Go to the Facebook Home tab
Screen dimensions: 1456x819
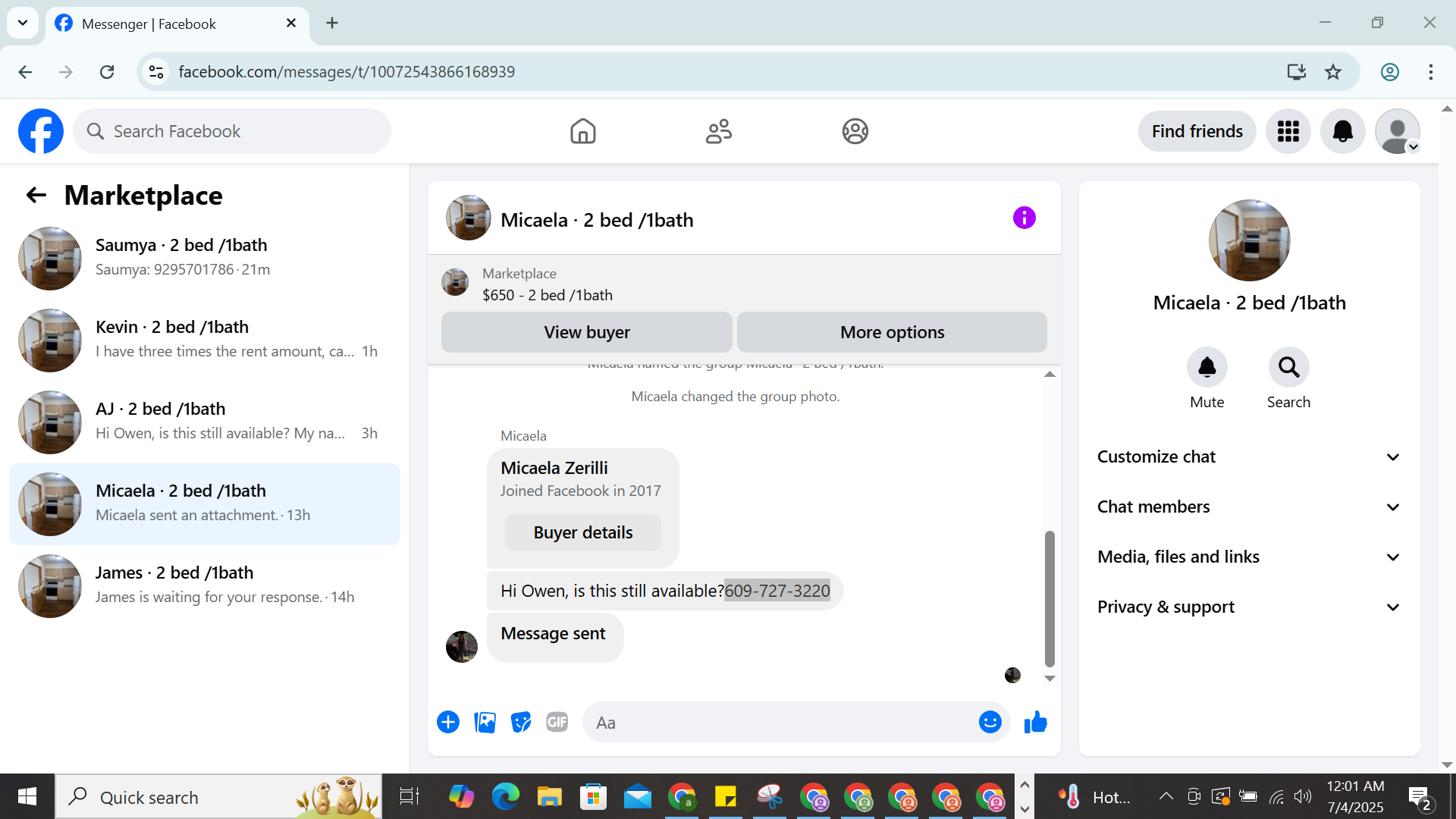582,131
